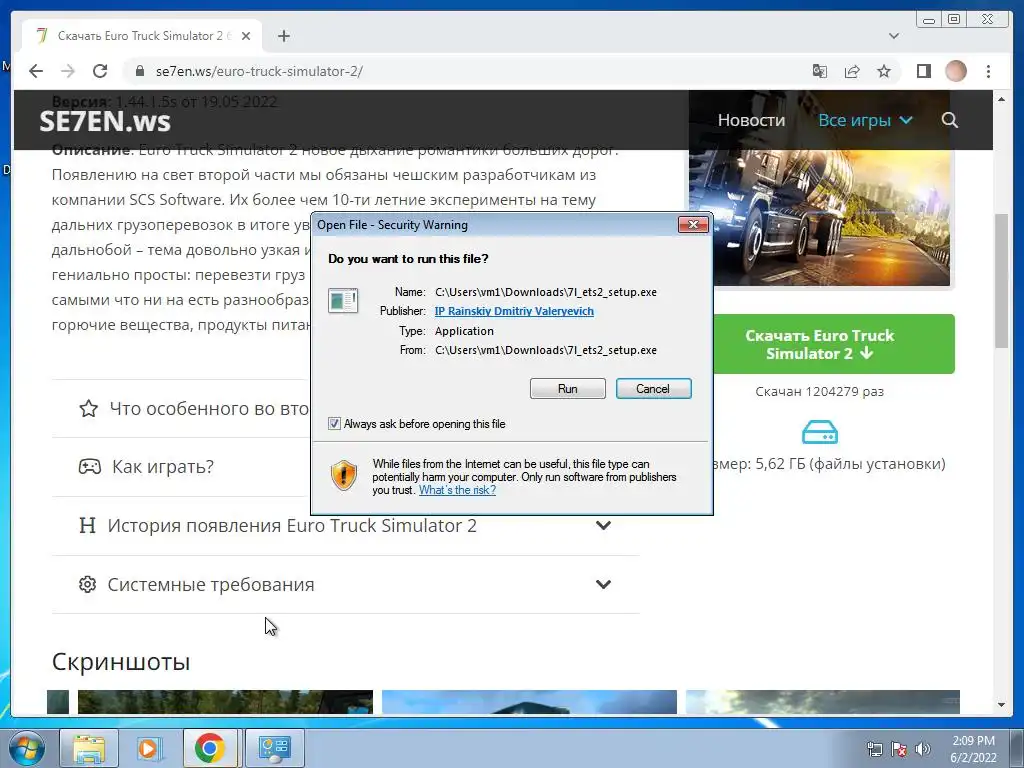The image size is (1024, 768).
Task: Close the Euro Truck Simulator 2 tab
Action: coord(246,36)
